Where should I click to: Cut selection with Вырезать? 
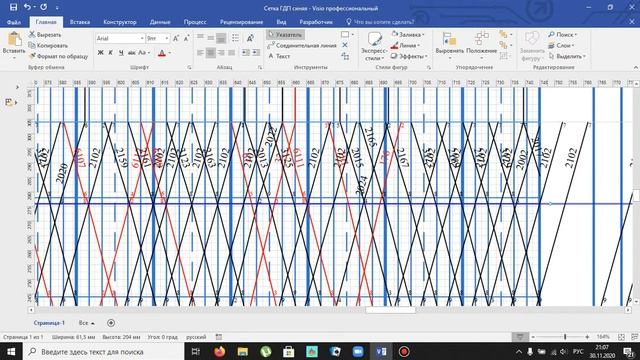[45, 35]
